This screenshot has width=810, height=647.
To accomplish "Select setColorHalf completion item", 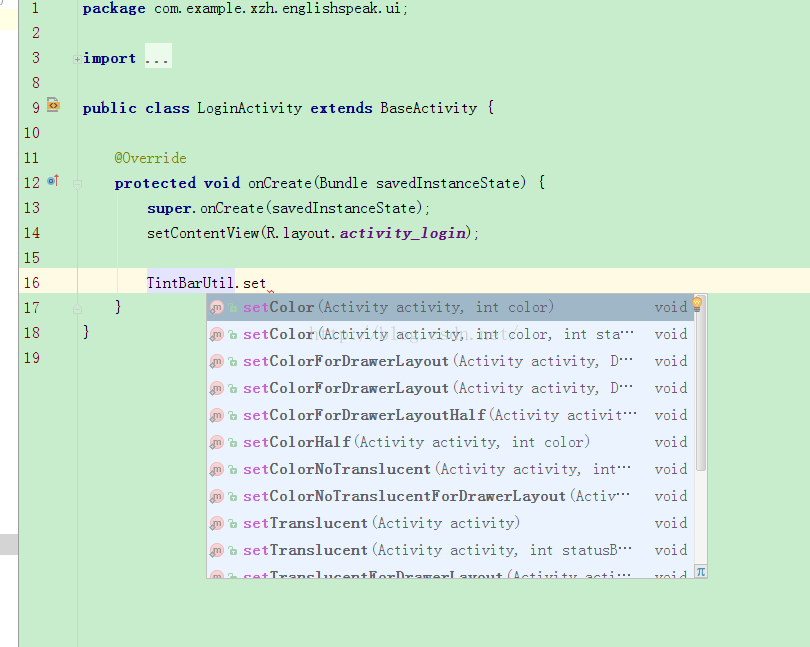I will pos(450,442).
